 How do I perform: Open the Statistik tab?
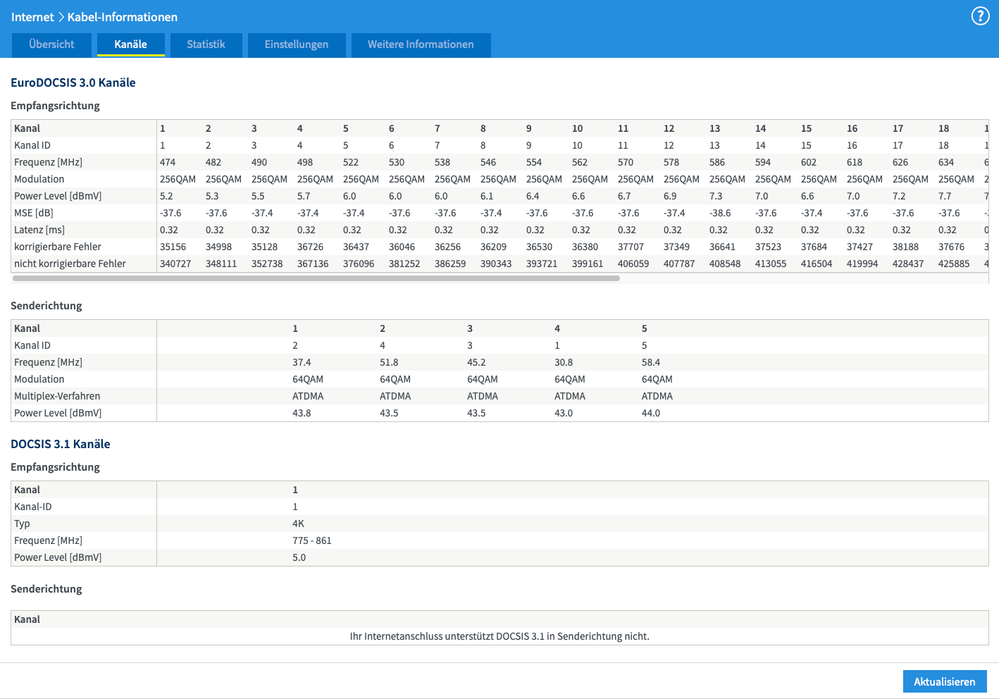click(206, 45)
